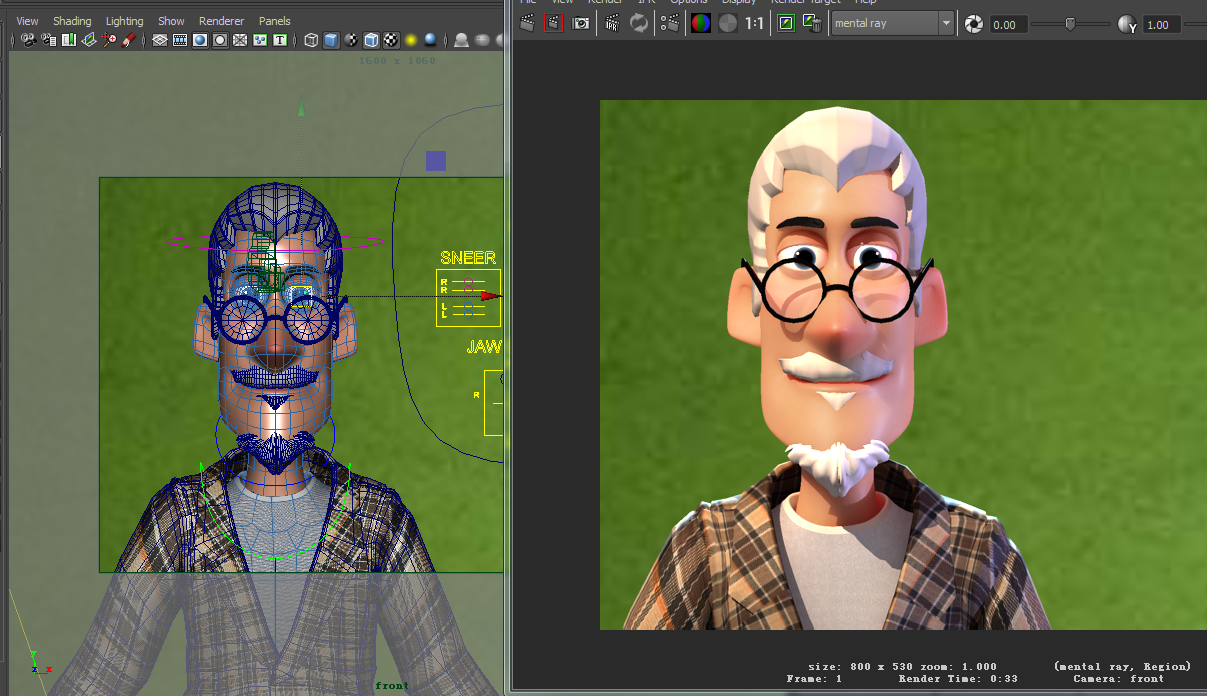Click the Keep Image icon in Render View
Viewport: 1207px width, 696px height.
(x=786, y=23)
